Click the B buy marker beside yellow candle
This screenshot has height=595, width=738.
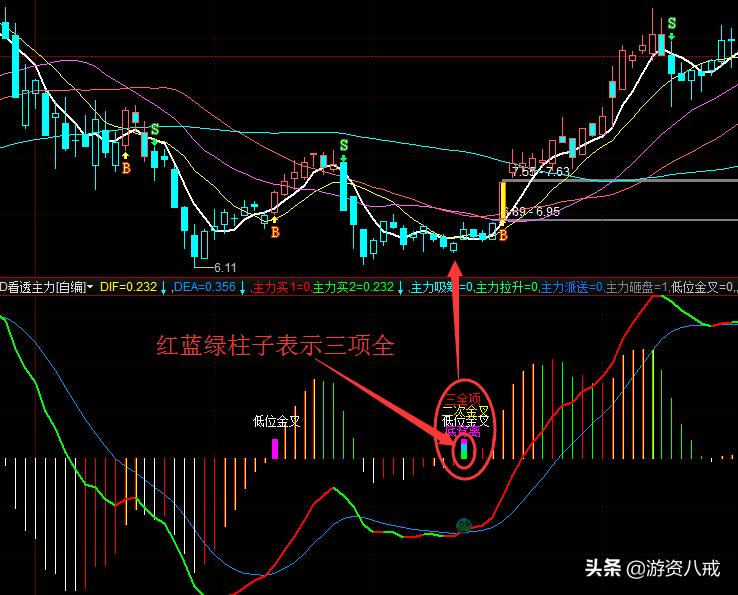[x=503, y=235]
